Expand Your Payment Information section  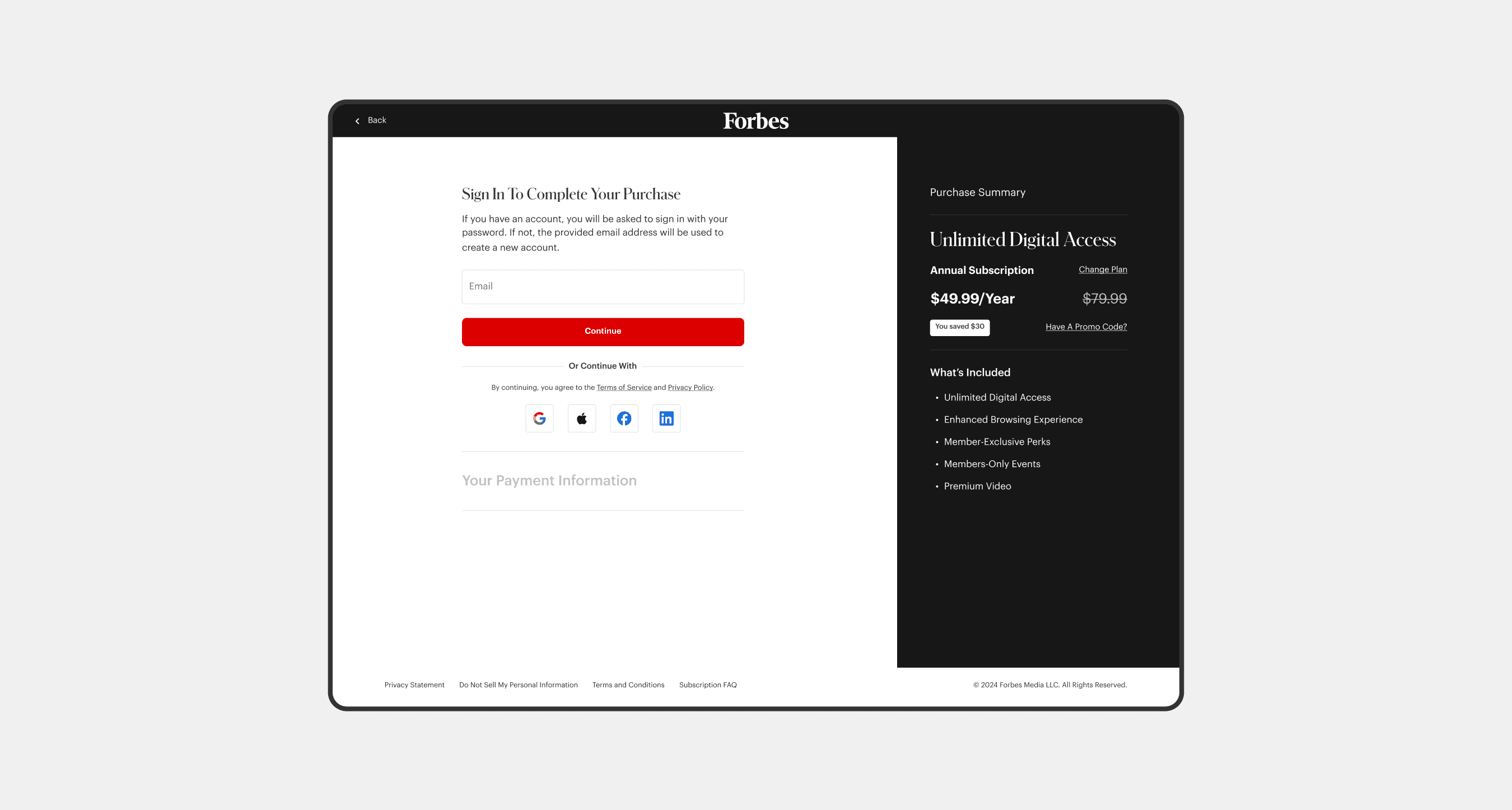click(x=549, y=481)
